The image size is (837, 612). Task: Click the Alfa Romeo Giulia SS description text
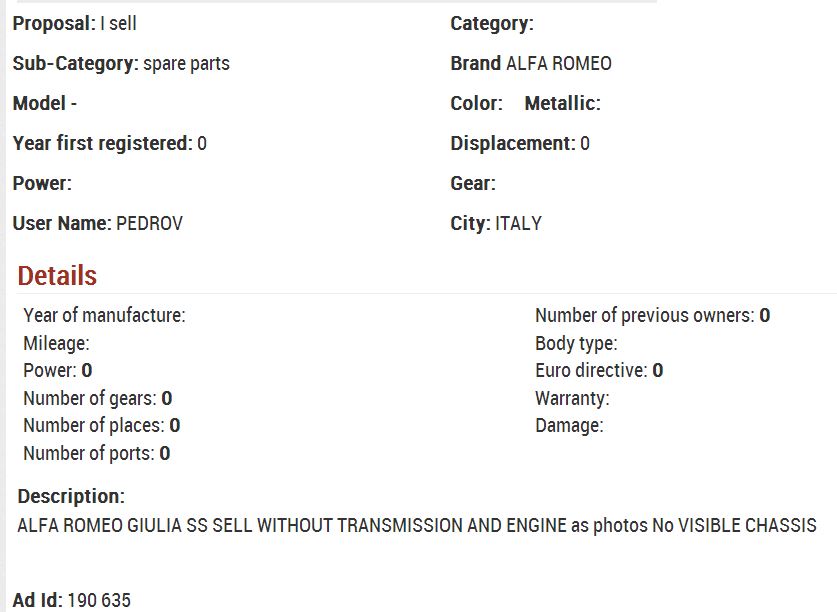click(x=417, y=525)
